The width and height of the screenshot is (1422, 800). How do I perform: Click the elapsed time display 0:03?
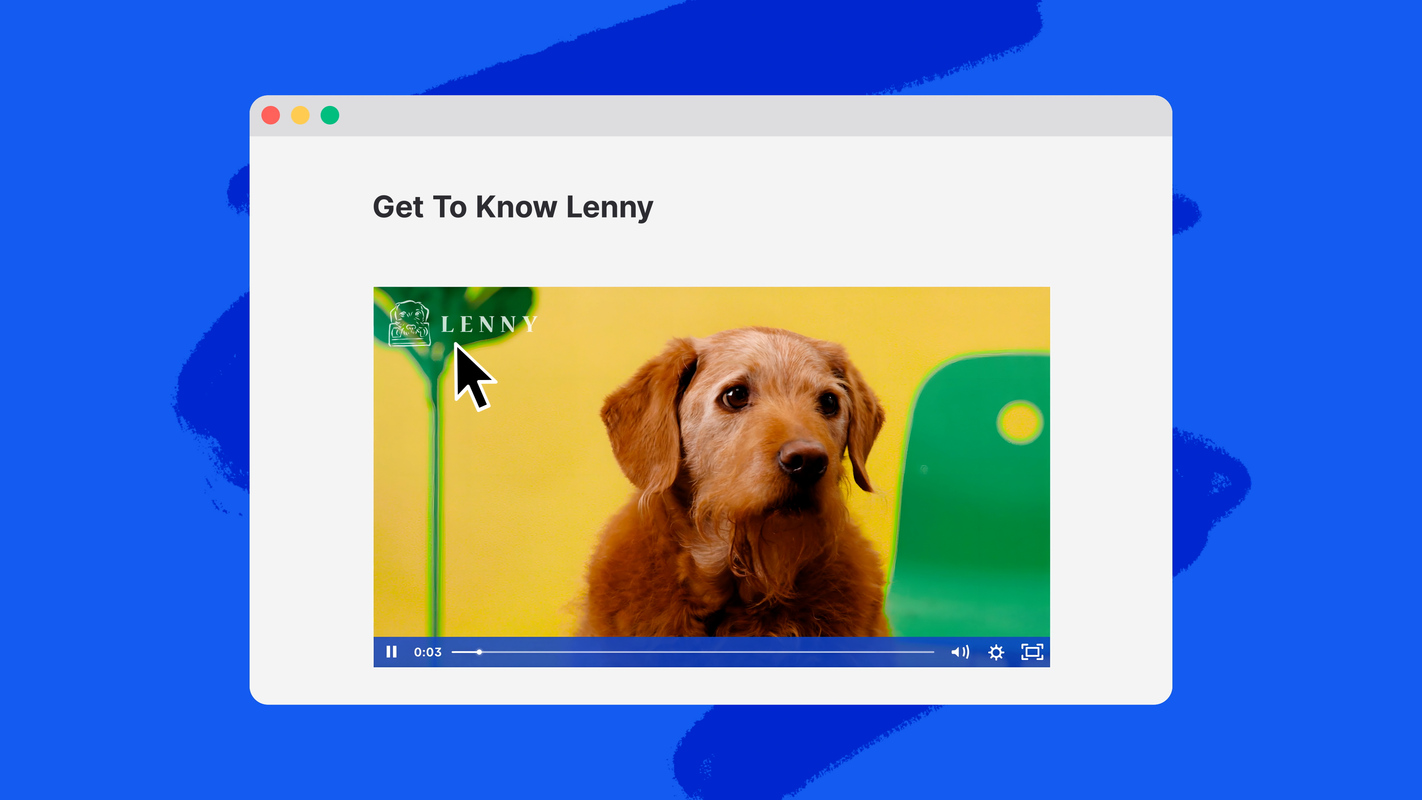(427, 651)
